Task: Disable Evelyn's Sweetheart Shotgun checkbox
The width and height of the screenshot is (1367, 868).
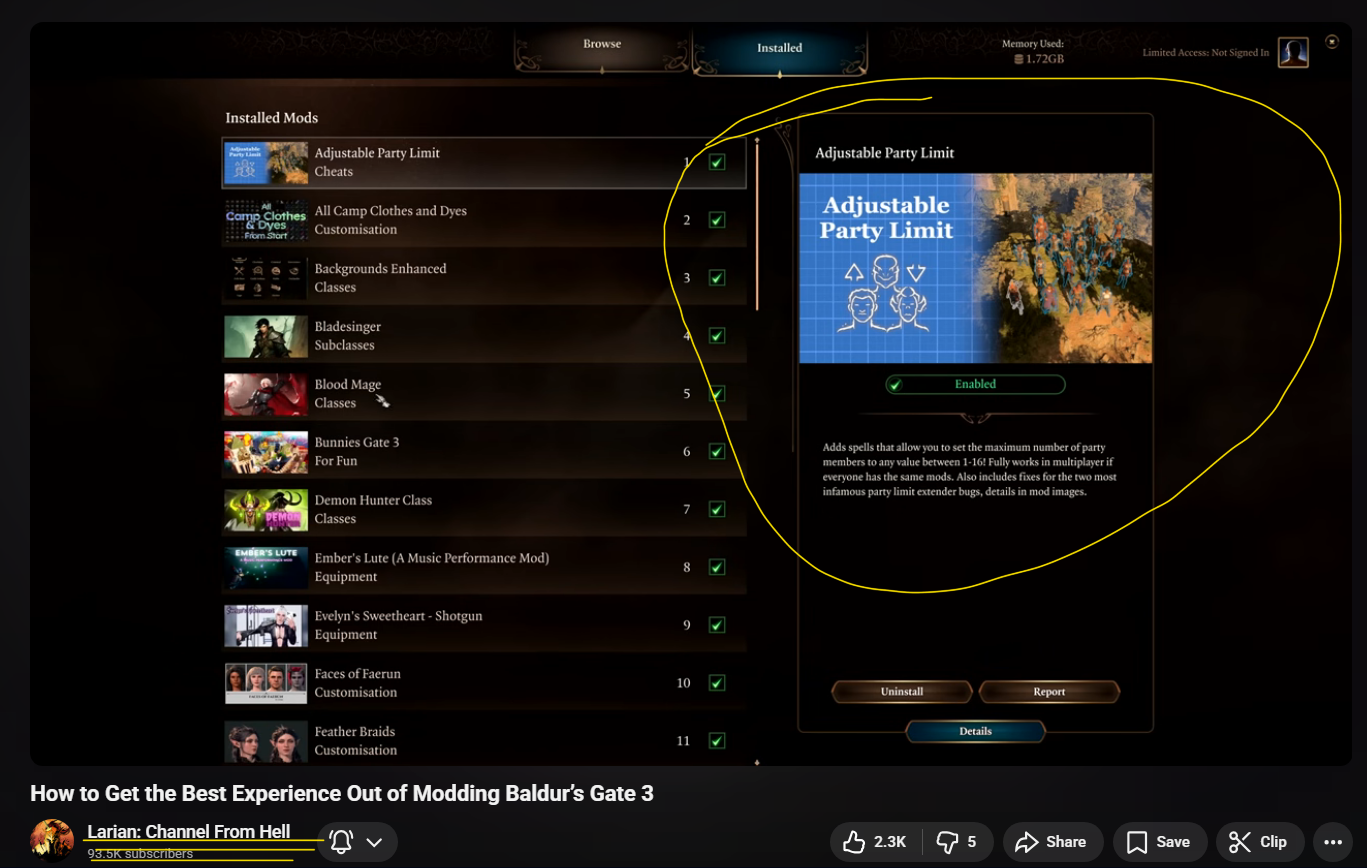Action: [x=717, y=625]
